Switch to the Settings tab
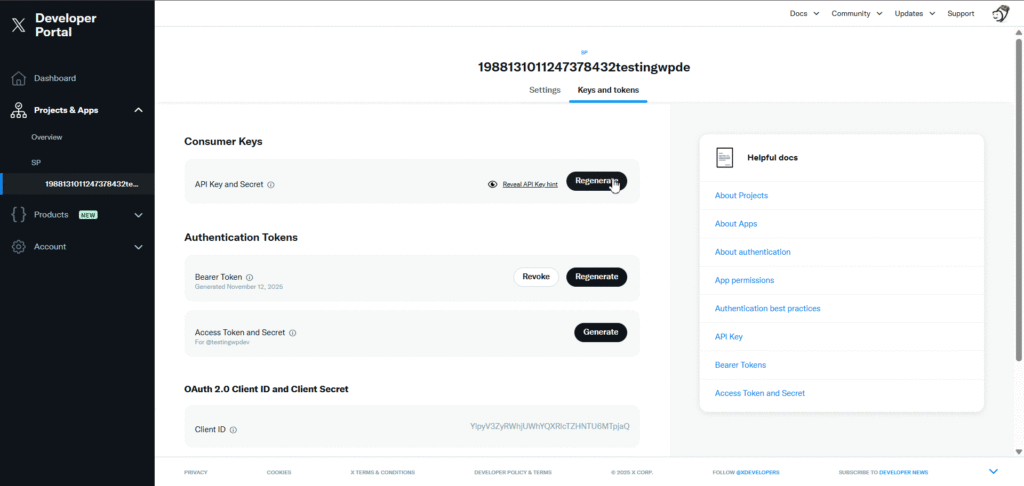 544,90
